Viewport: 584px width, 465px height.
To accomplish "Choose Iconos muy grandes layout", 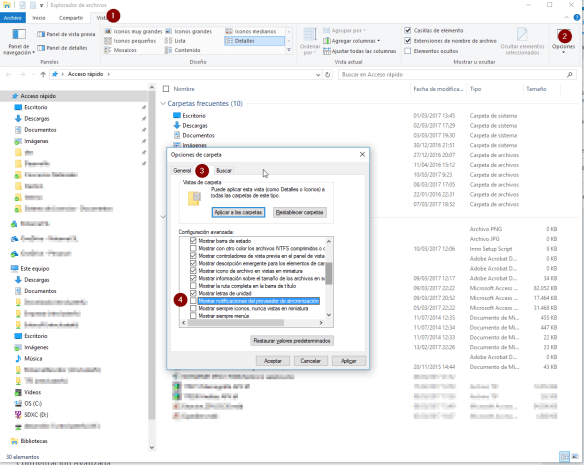I will coord(133,31).
